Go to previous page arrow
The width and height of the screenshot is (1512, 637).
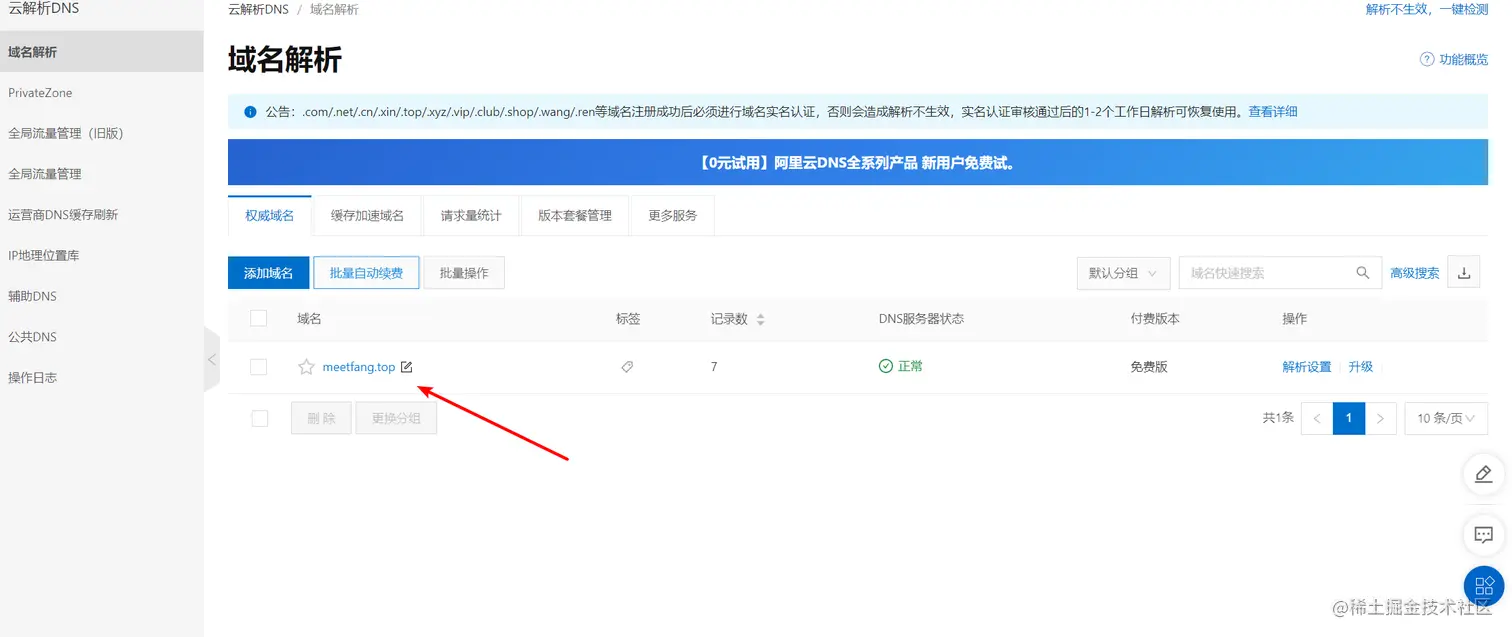1317,418
